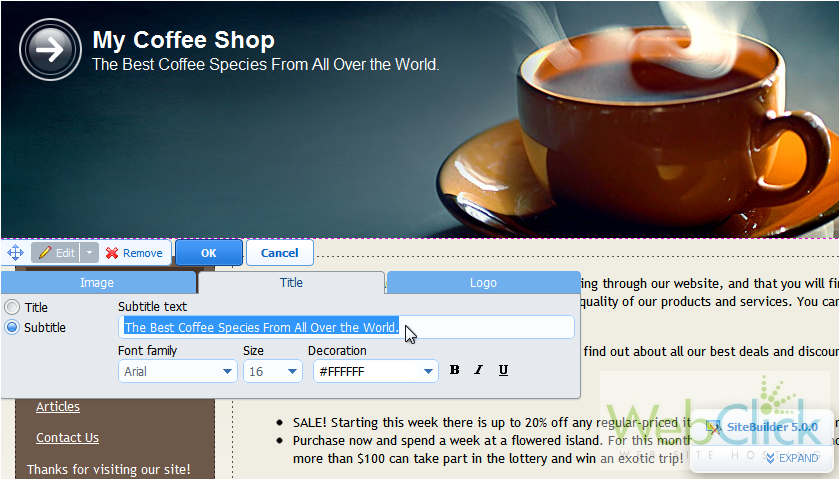
Task: Toggle underline decoration
Action: tap(503, 370)
